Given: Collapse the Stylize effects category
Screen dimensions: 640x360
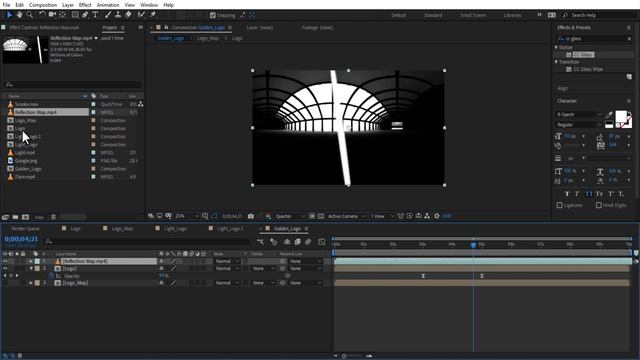Looking at the screenshot, I should (556, 47).
